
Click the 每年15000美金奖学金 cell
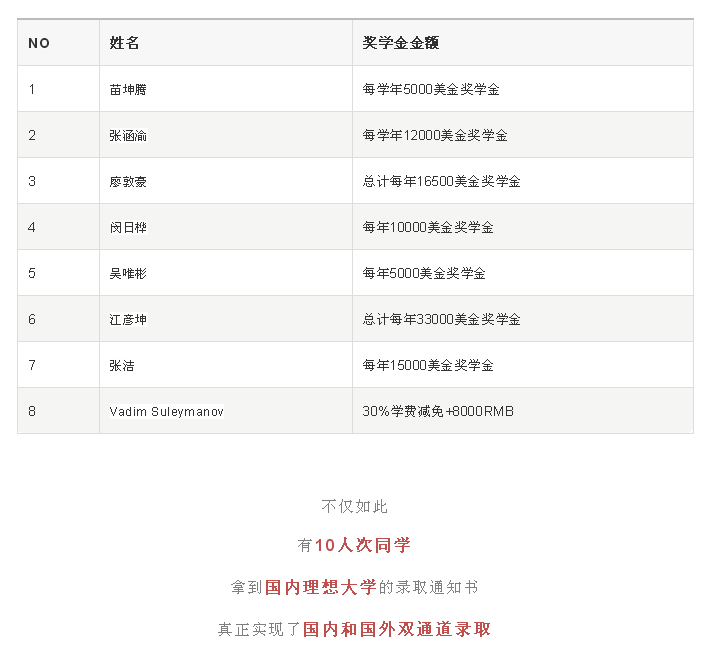(428, 365)
